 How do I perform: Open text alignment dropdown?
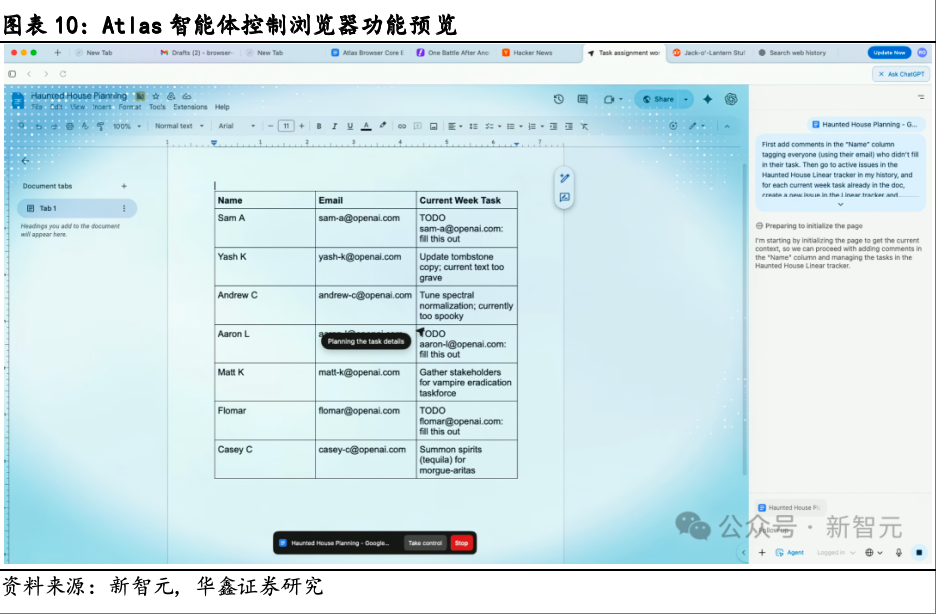pos(455,126)
